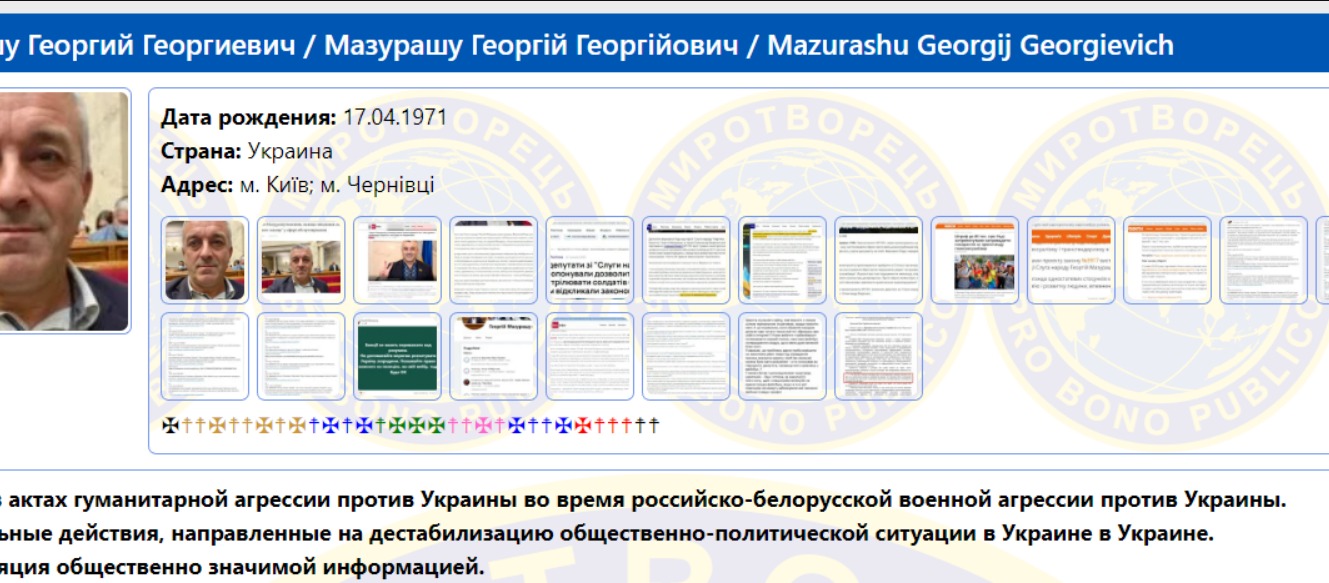Open the Facebook profile thumbnail Георгій Мазураш

pos(492,356)
